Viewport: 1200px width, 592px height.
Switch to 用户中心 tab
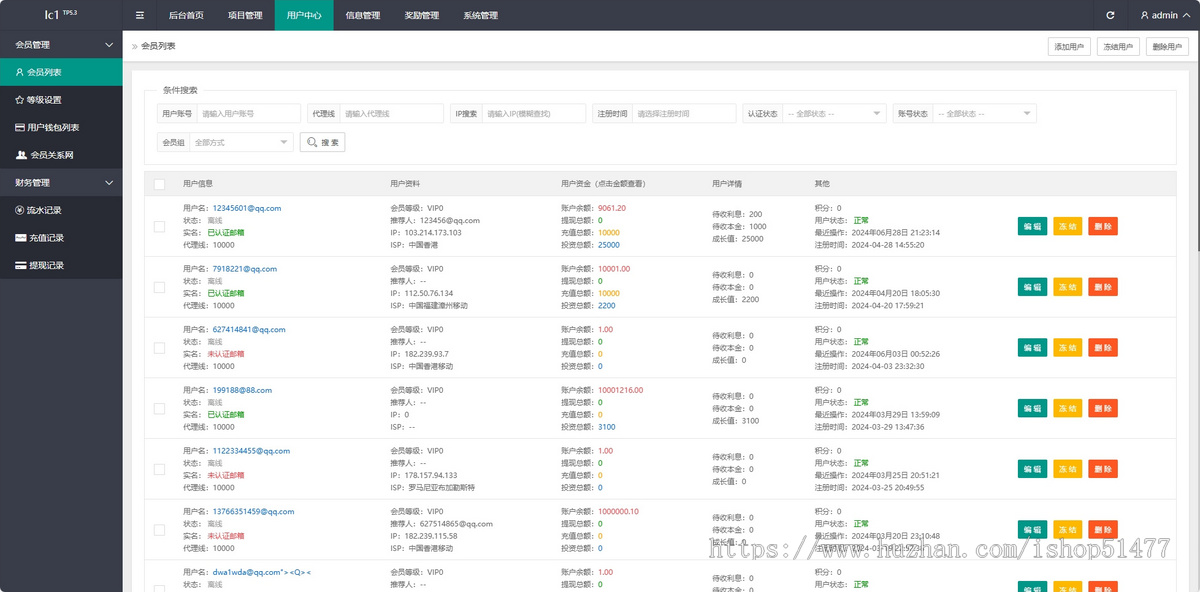click(x=304, y=15)
